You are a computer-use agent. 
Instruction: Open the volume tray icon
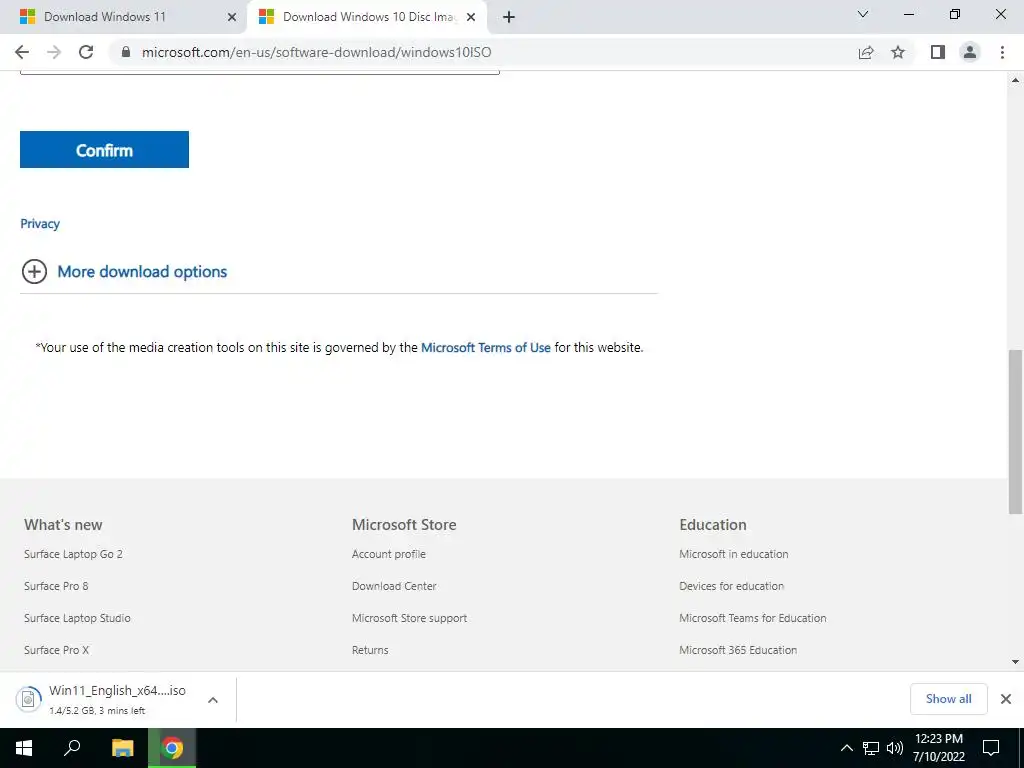(x=895, y=748)
